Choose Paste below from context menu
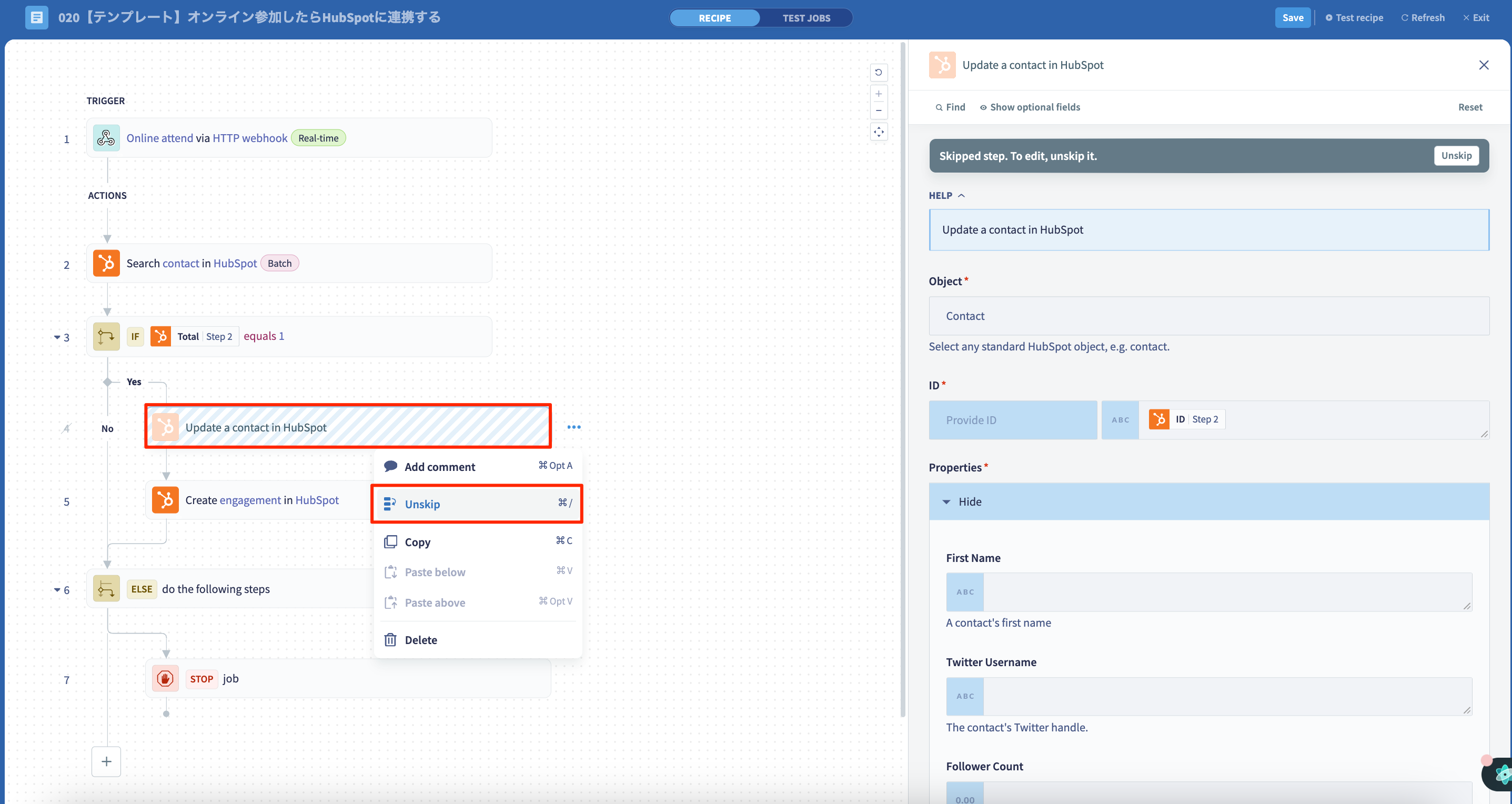 [x=478, y=572]
